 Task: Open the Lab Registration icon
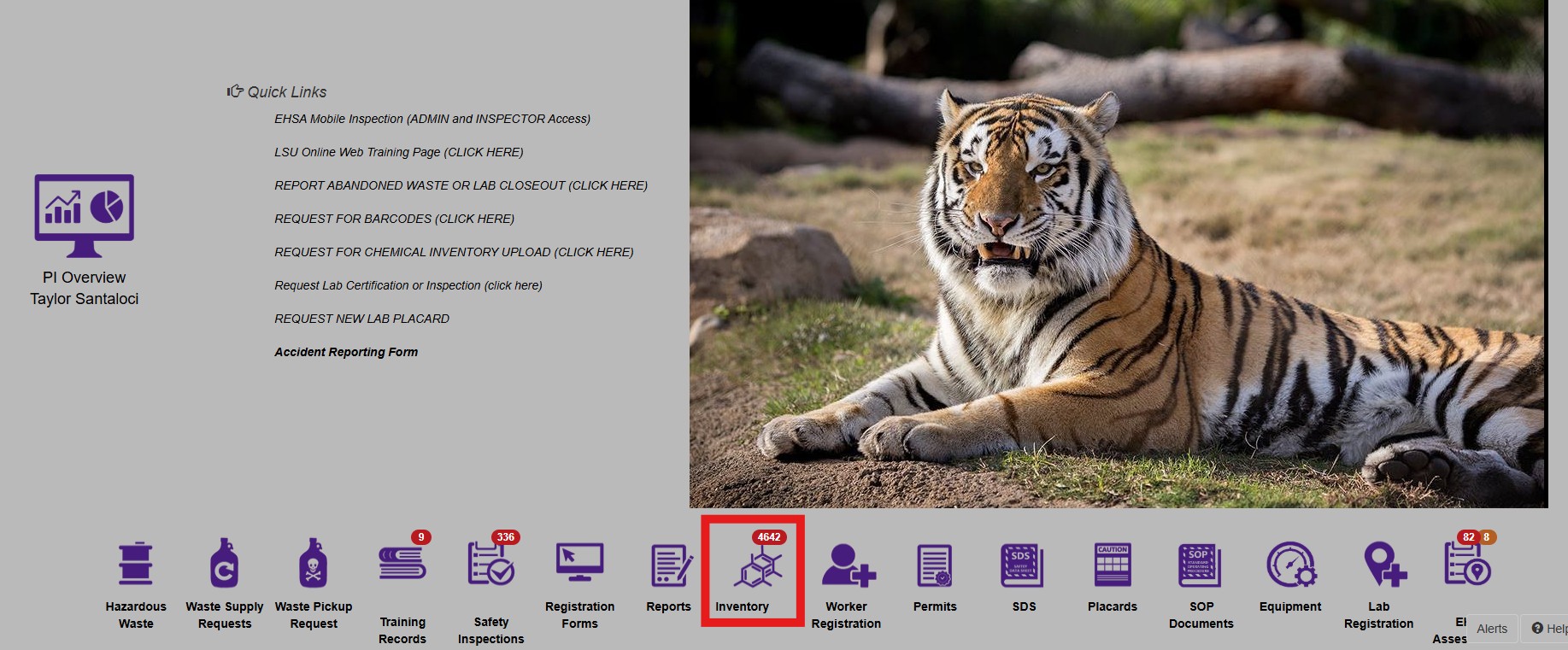click(x=1379, y=565)
